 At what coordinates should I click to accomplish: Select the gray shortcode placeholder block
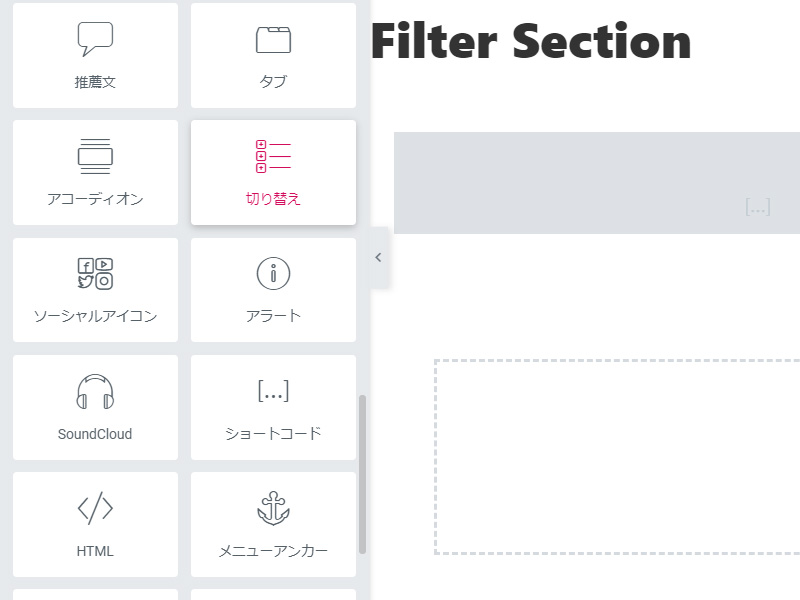(x=597, y=183)
